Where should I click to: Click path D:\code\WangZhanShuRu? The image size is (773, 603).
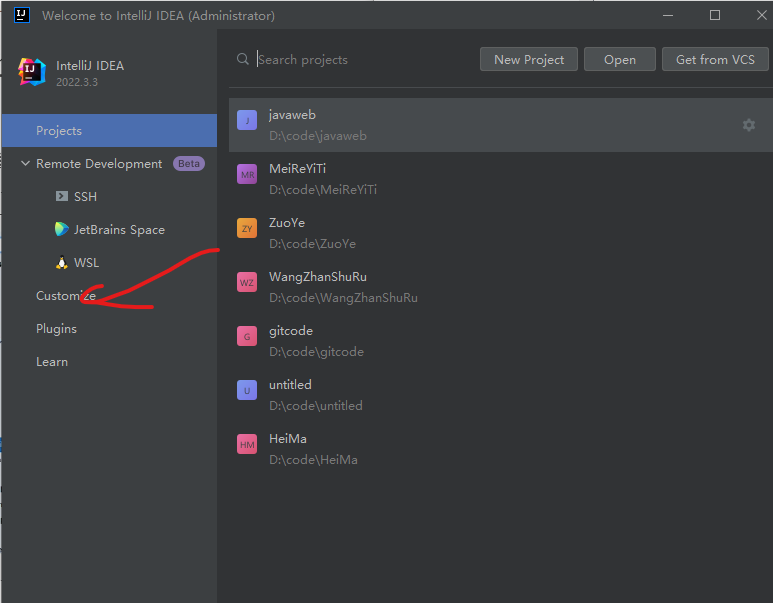pyautogui.click(x=343, y=298)
